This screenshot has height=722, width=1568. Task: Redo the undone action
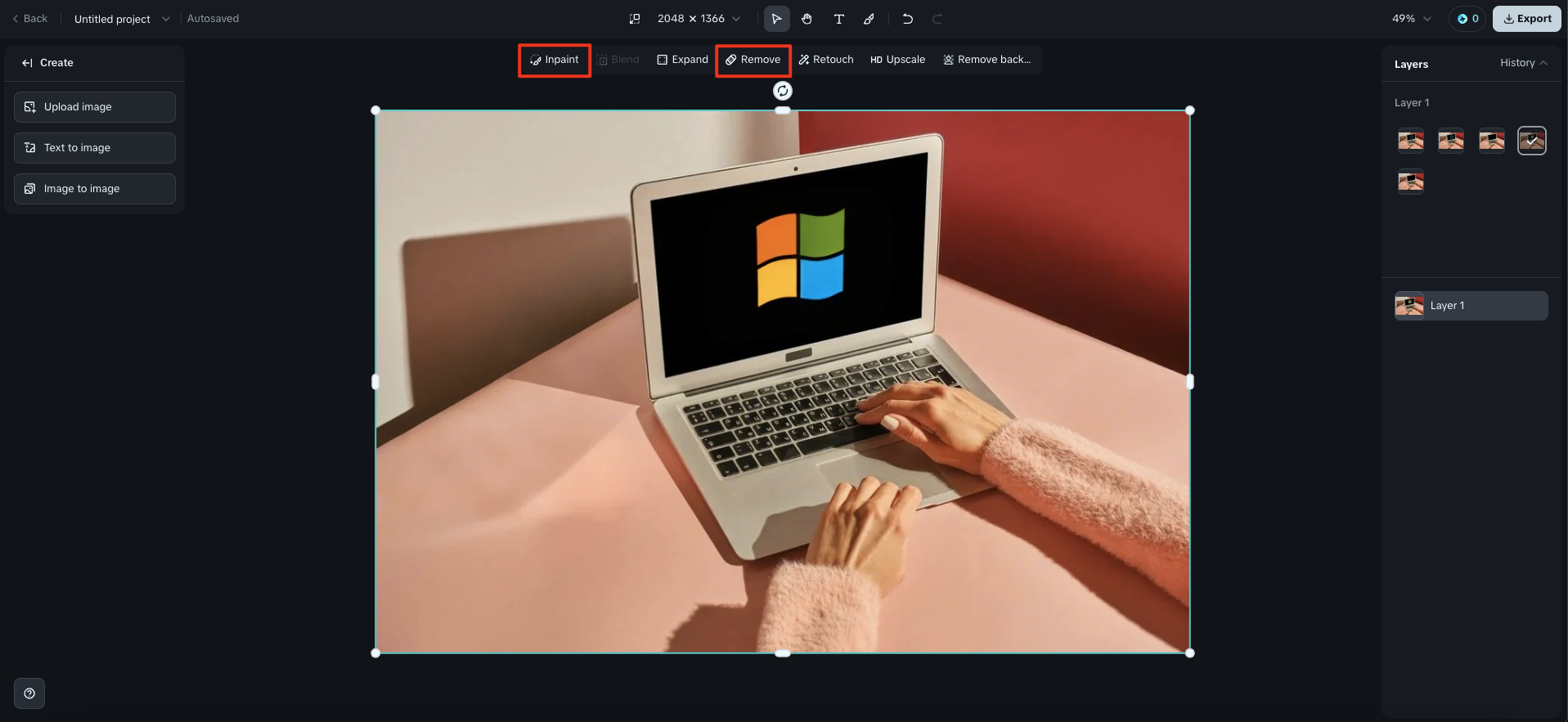point(937,19)
